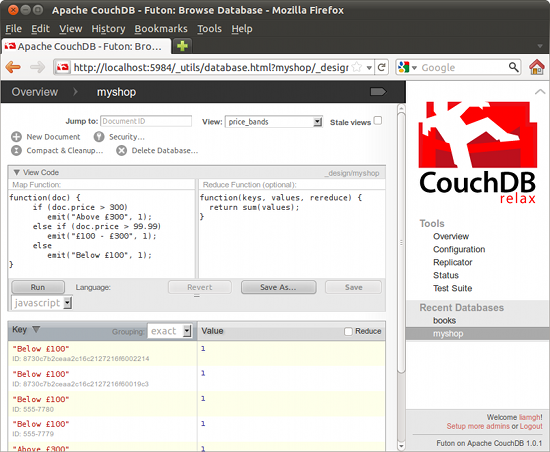
Task: Click the vertical scrollbar of main pane
Action: 402,242
